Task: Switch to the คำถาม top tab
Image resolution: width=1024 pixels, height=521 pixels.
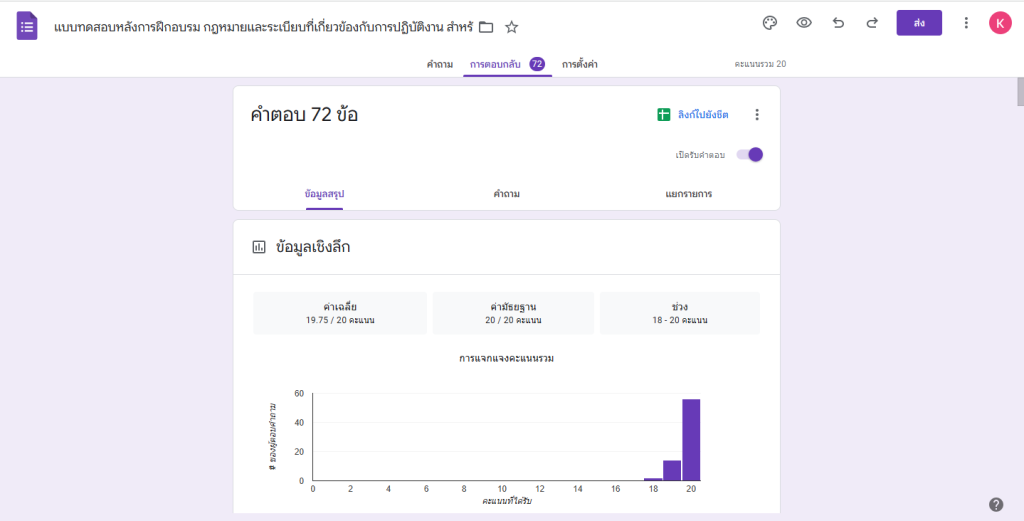Action: click(440, 64)
